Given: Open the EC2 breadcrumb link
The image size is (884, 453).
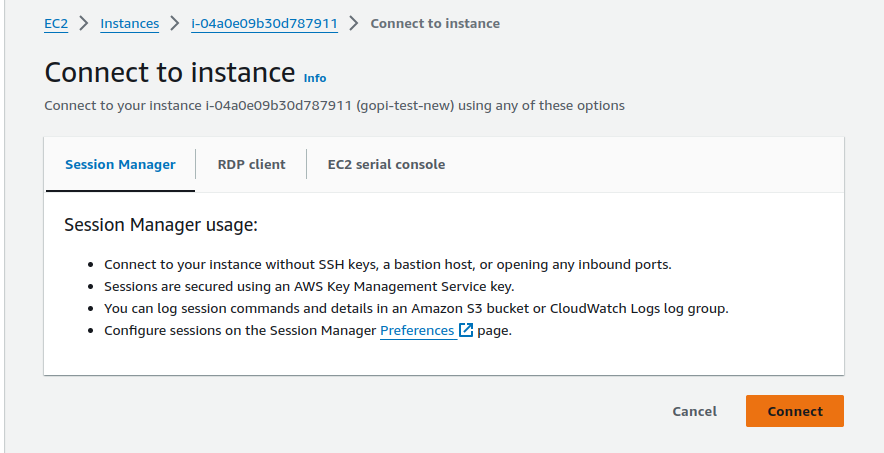Looking at the screenshot, I should point(56,24).
